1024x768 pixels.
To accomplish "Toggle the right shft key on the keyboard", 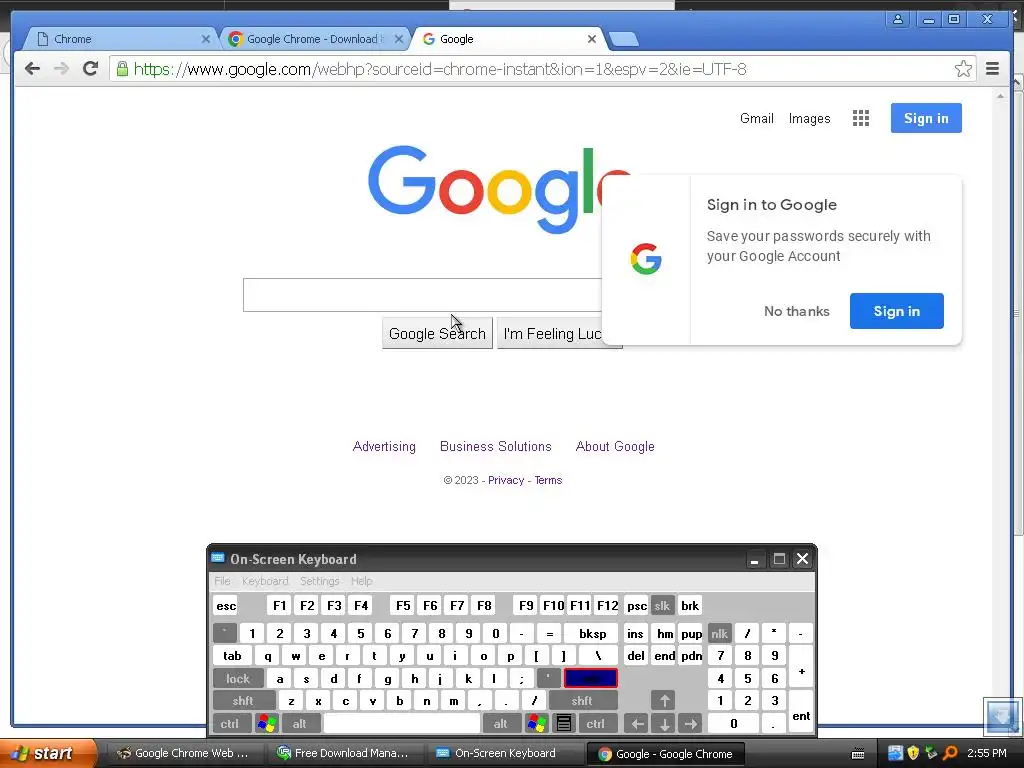I will pos(582,701).
